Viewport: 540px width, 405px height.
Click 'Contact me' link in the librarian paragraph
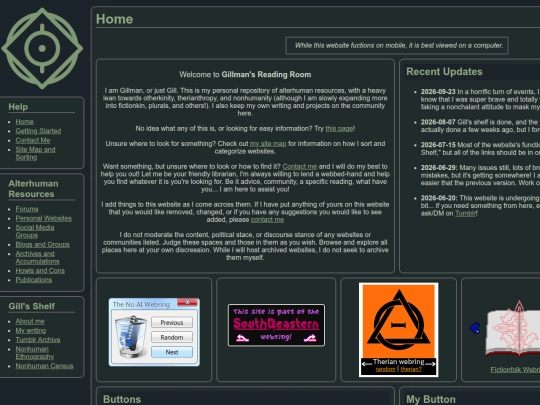[300, 166]
